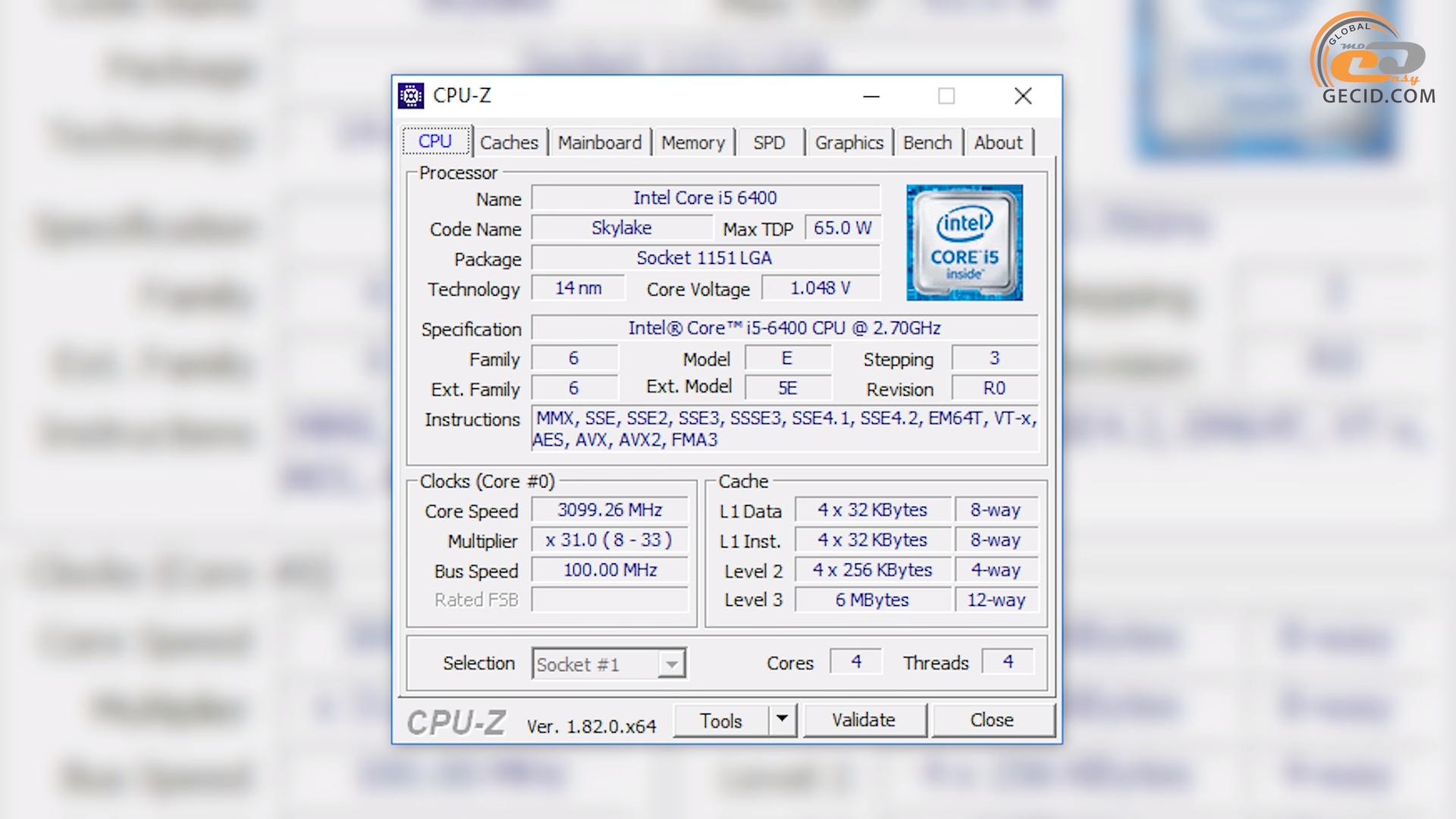The height and width of the screenshot is (819, 1456).
Task: Expand the socket selection dropdown
Action: click(x=670, y=664)
